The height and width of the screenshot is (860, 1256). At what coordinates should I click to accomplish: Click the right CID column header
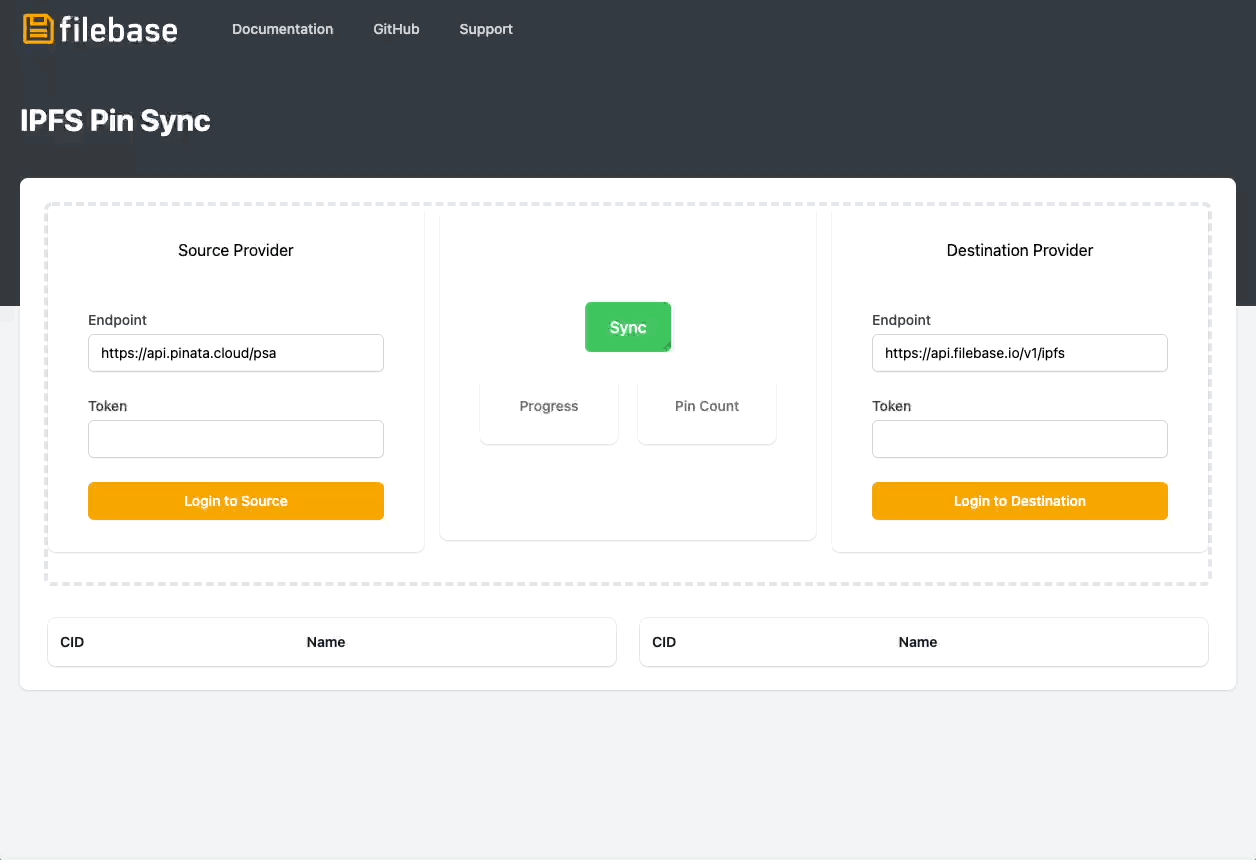664,642
